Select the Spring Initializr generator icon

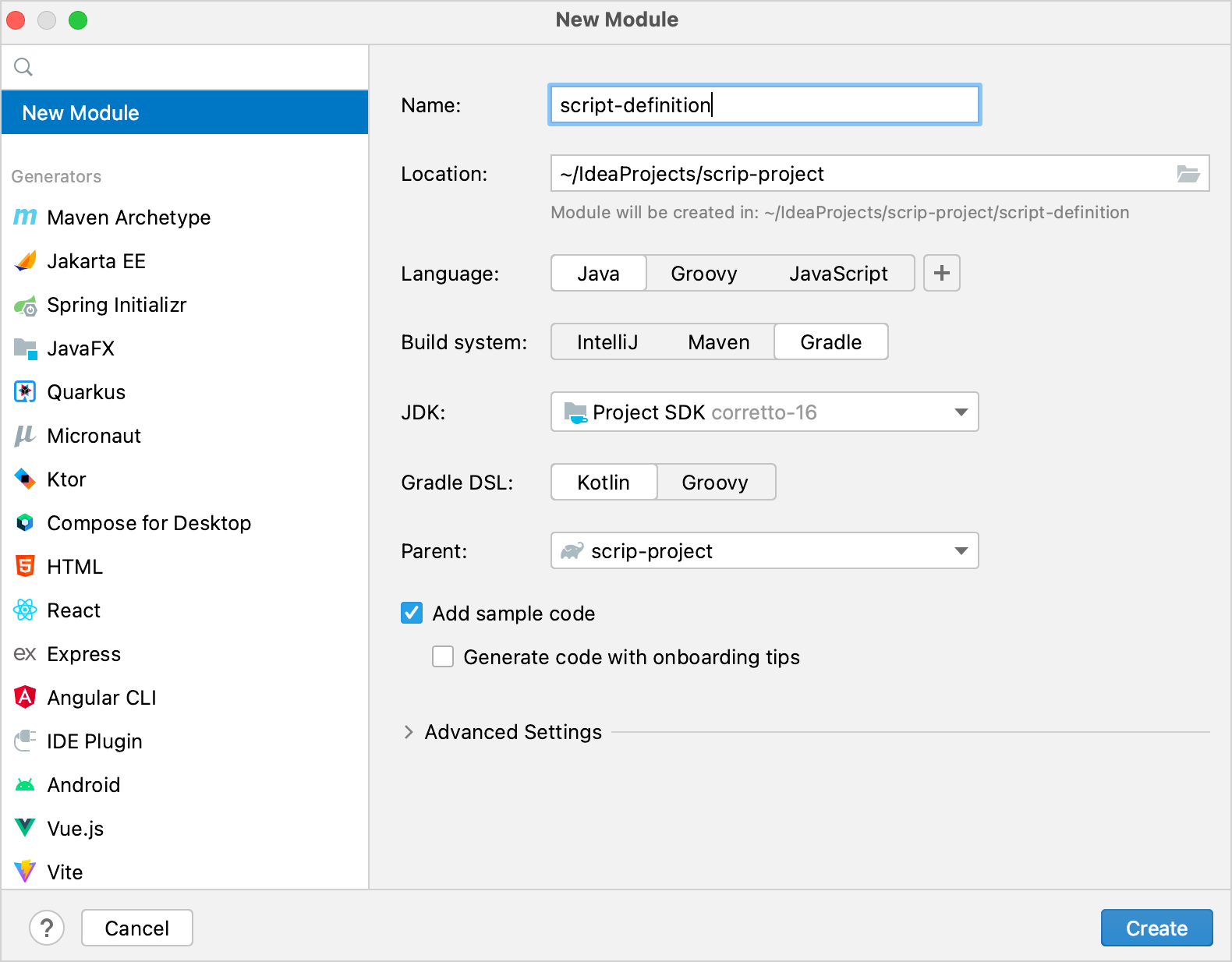pos(25,306)
